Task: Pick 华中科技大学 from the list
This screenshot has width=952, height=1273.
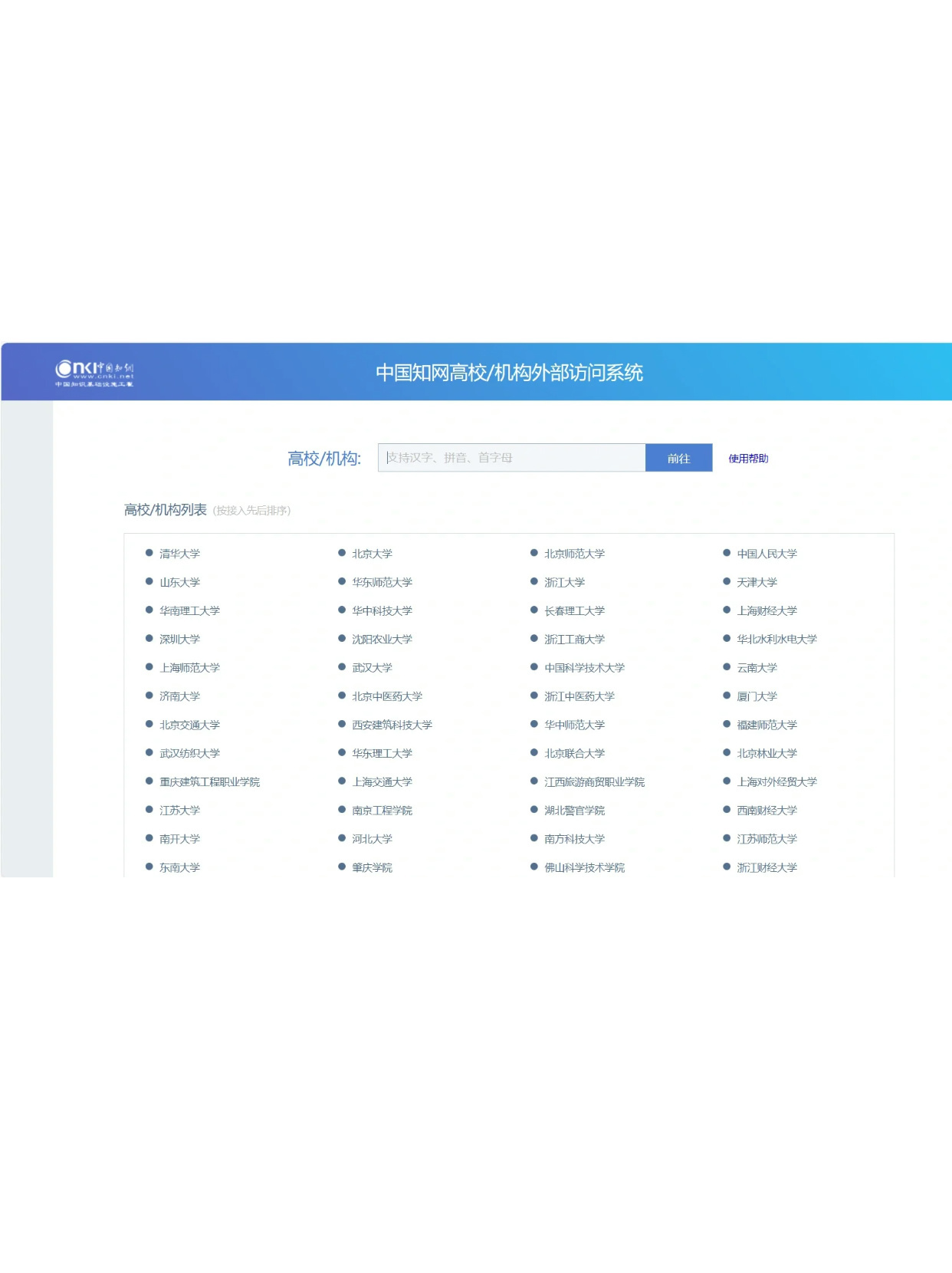Action: click(382, 611)
